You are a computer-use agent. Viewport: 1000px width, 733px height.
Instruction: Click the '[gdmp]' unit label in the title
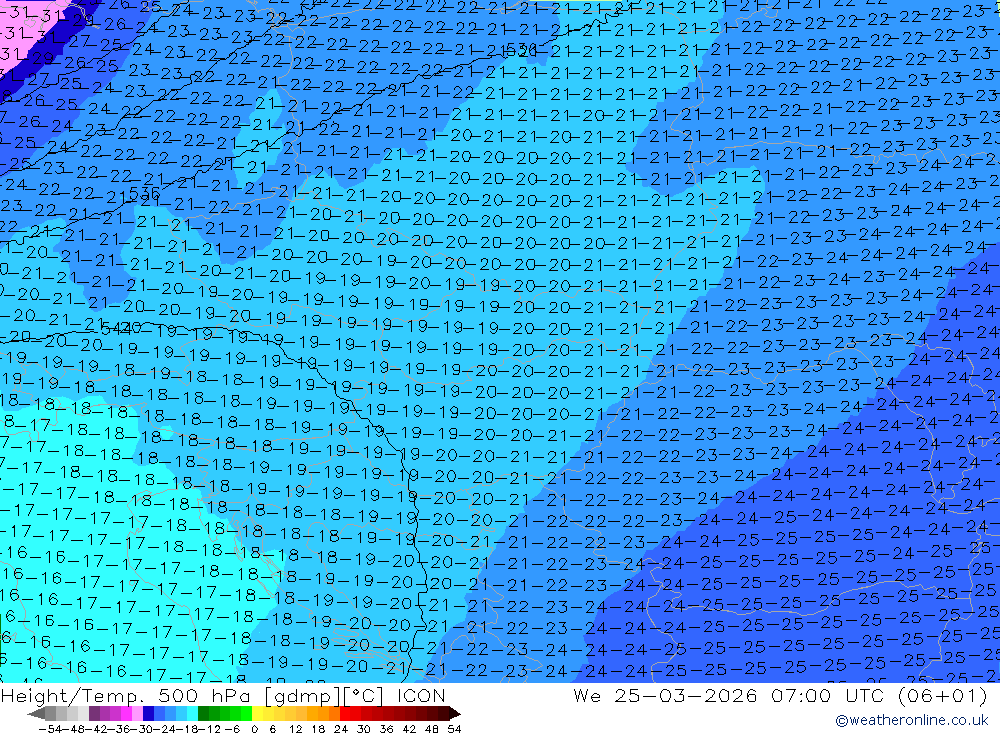pos(303,695)
